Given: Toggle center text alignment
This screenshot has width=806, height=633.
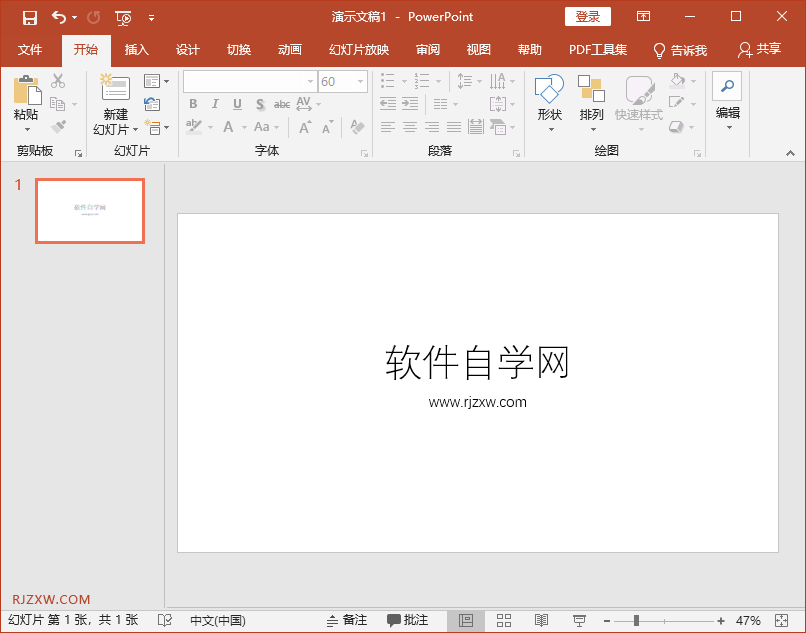Looking at the screenshot, I should [x=410, y=127].
